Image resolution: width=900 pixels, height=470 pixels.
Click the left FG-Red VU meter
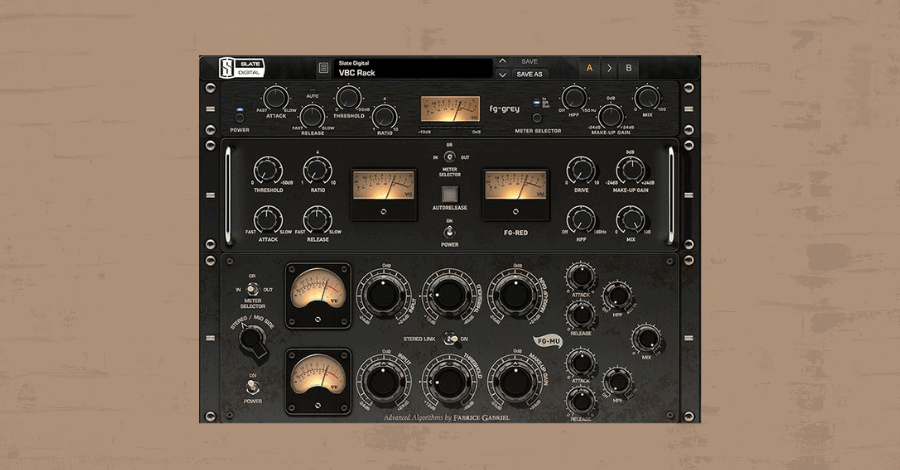coord(383,188)
